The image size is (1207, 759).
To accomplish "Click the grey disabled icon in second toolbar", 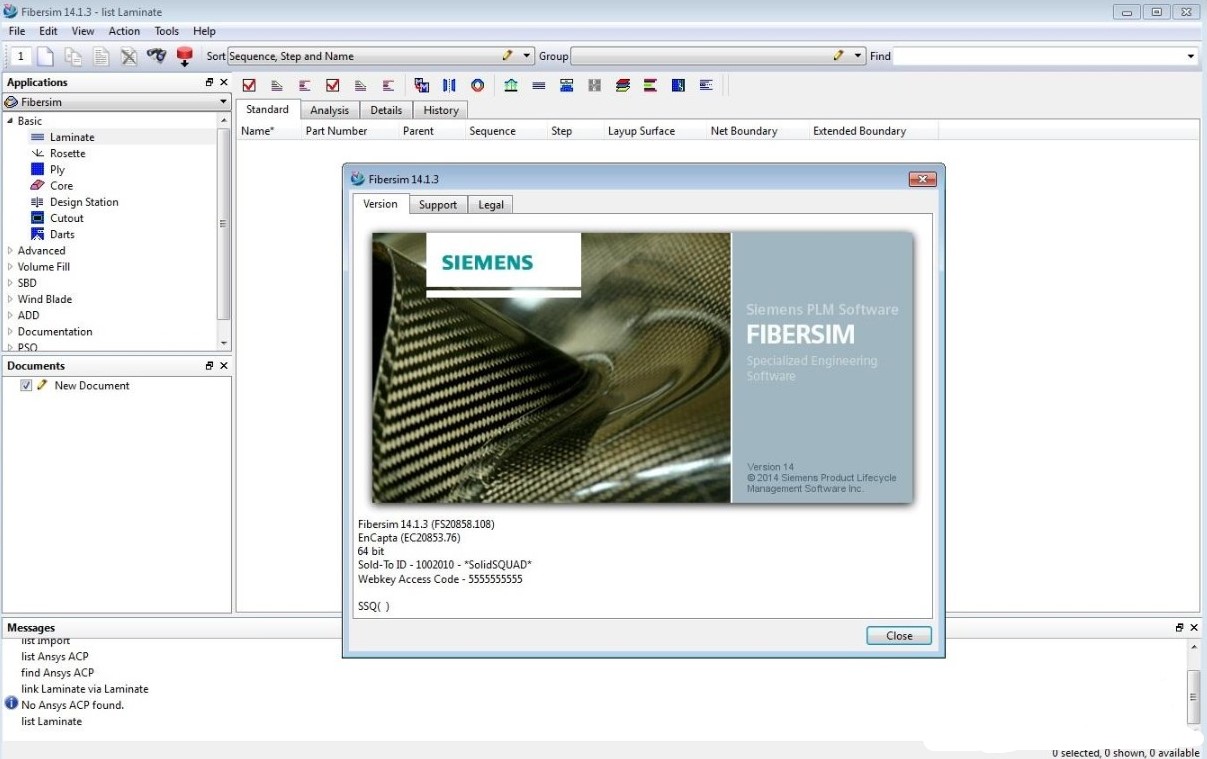I will [595, 85].
